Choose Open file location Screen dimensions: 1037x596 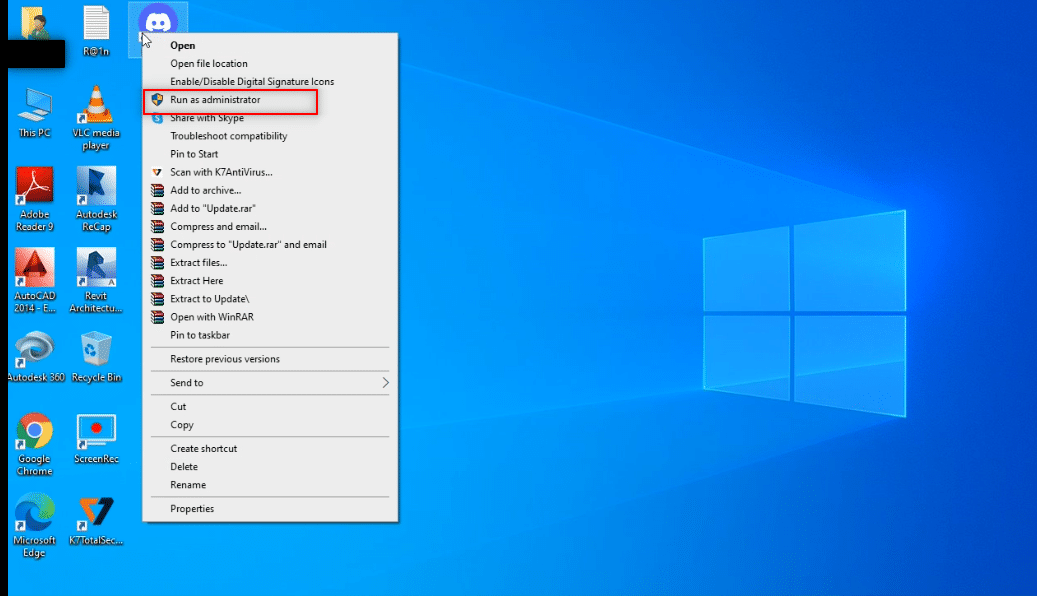pyautogui.click(x=270, y=64)
